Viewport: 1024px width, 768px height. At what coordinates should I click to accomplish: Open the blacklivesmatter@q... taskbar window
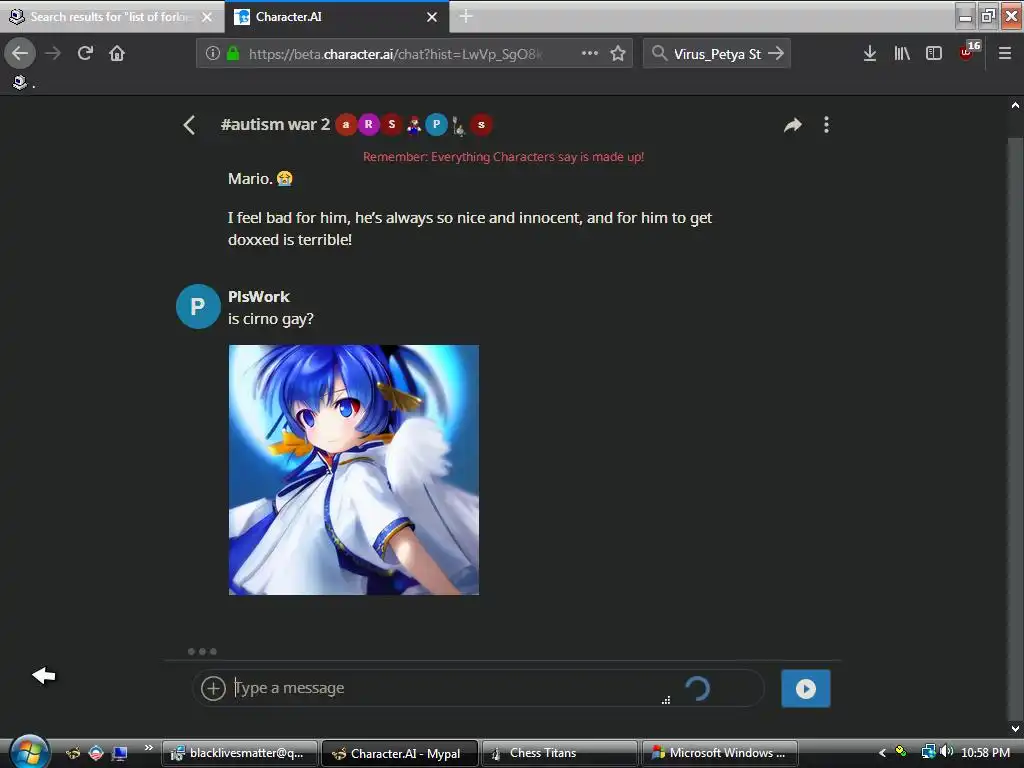coord(240,753)
